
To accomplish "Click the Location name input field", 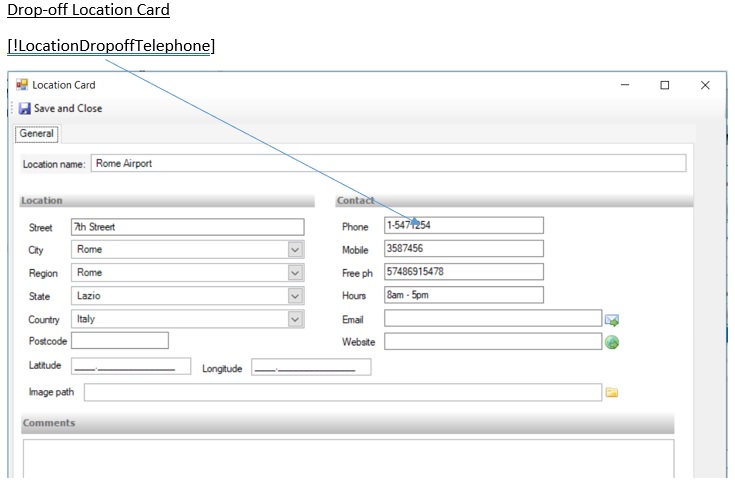I will pyautogui.click(x=388, y=163).
